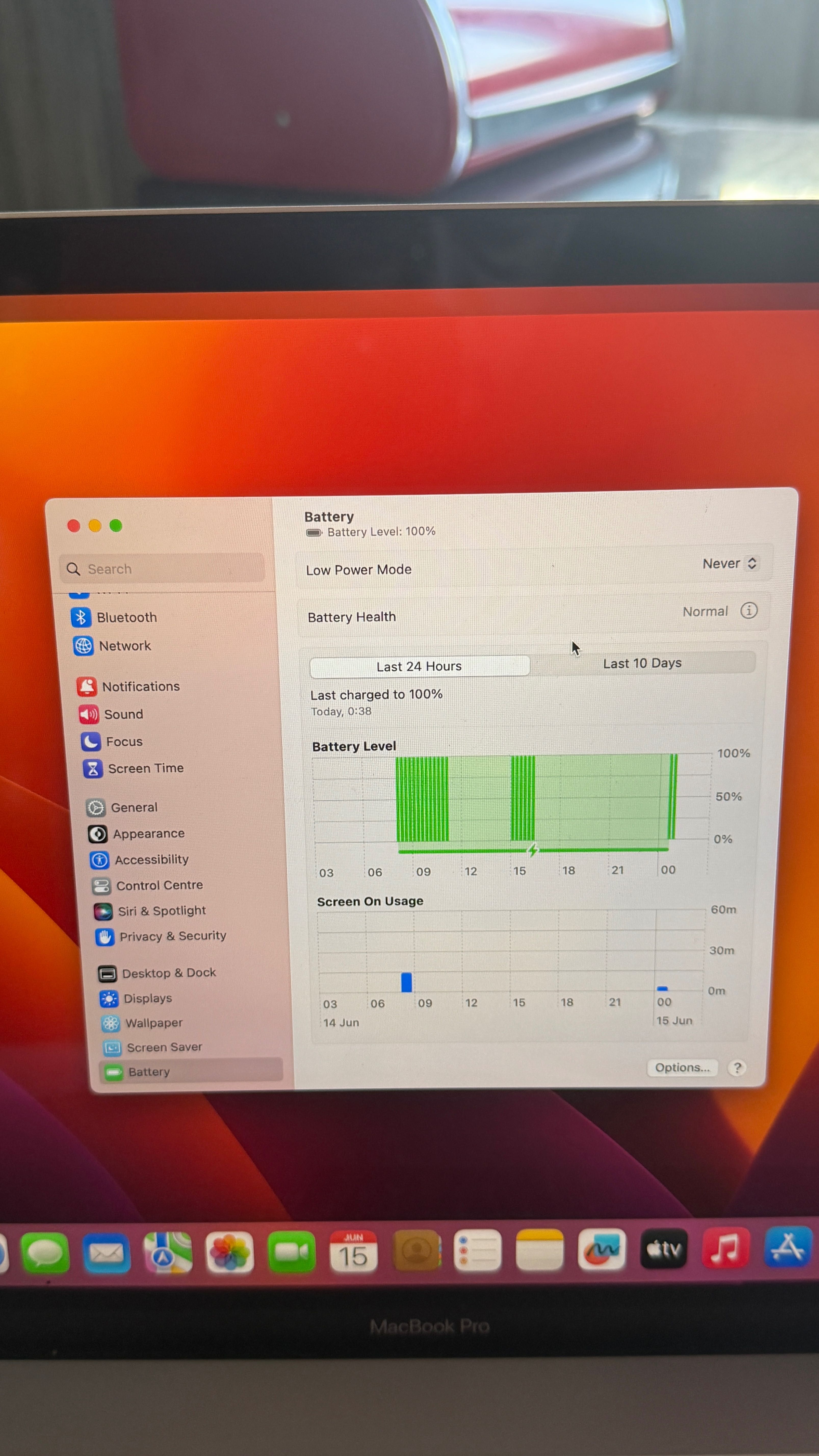Click the Sound speaker icon

(x=89, y=714)
